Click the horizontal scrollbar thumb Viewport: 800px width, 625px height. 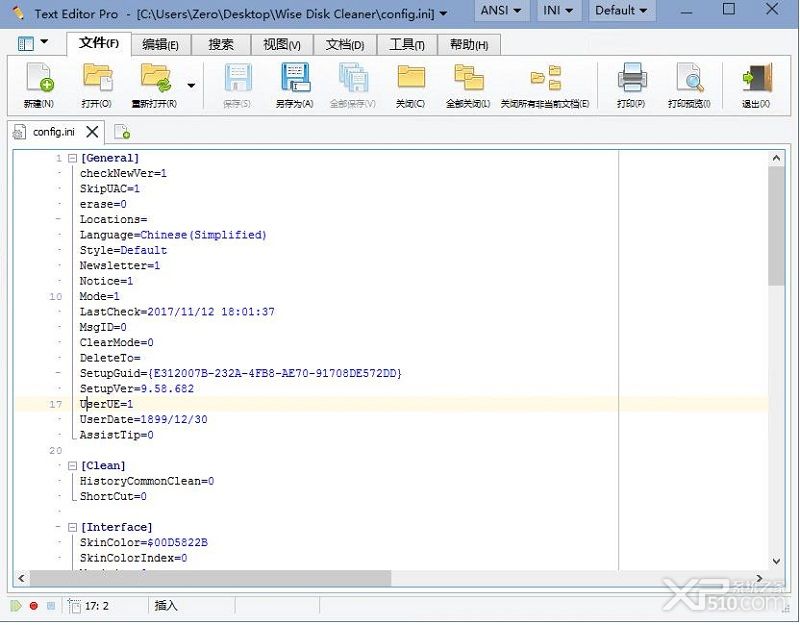[x=211, y=578]
